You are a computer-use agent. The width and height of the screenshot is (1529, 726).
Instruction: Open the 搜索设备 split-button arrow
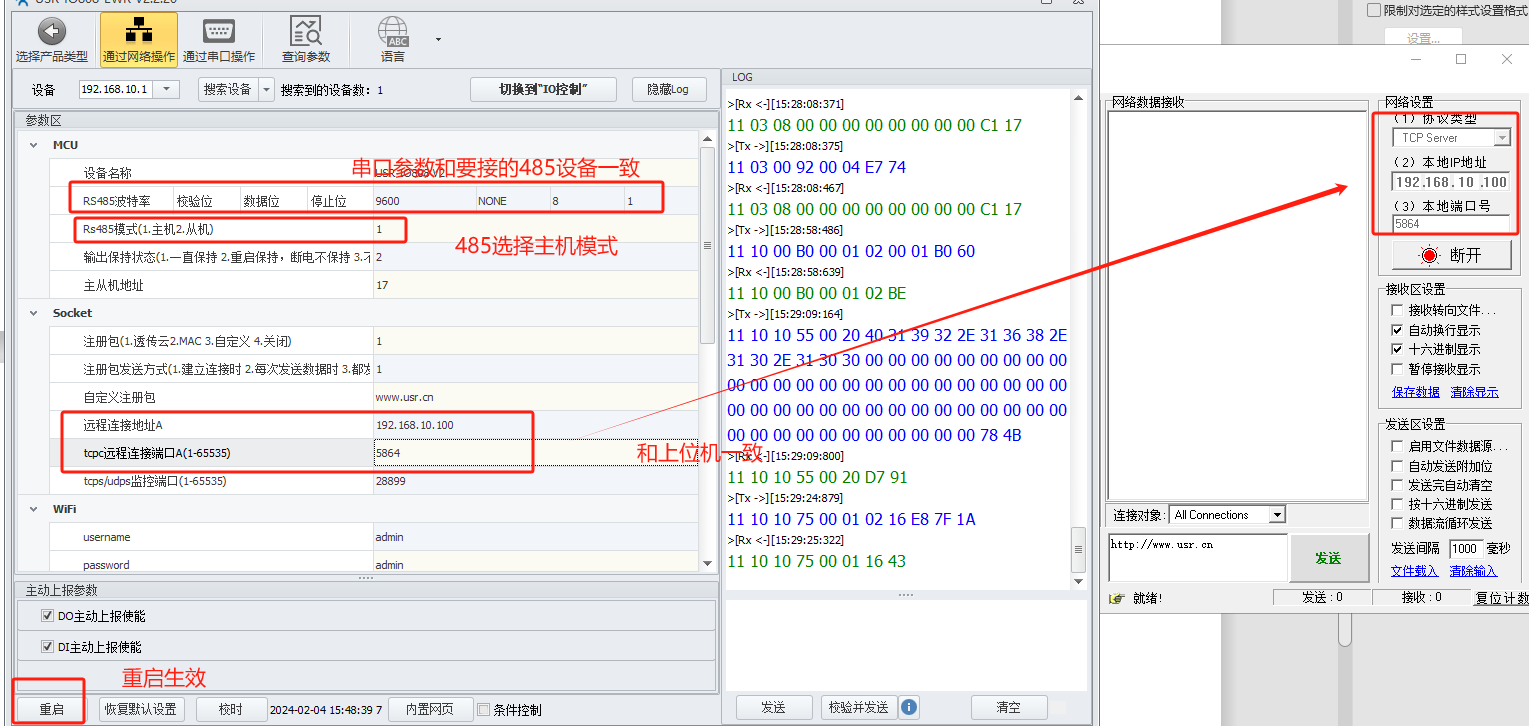(x=266, y=89)
